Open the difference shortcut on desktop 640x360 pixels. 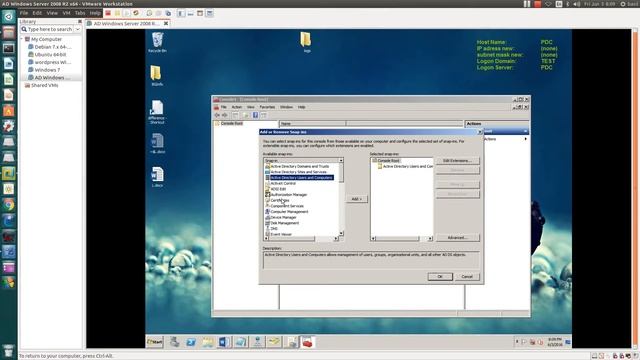pos(157,112)
